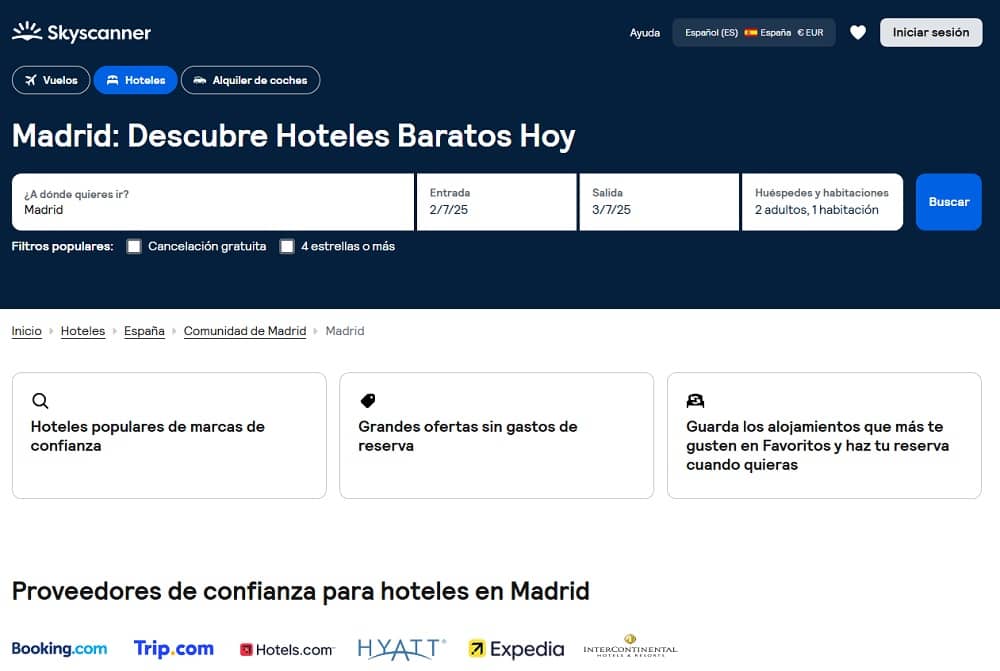Click the 'Filtros populares:' label
Screen dimensions: 1000x671
point(62,246)
